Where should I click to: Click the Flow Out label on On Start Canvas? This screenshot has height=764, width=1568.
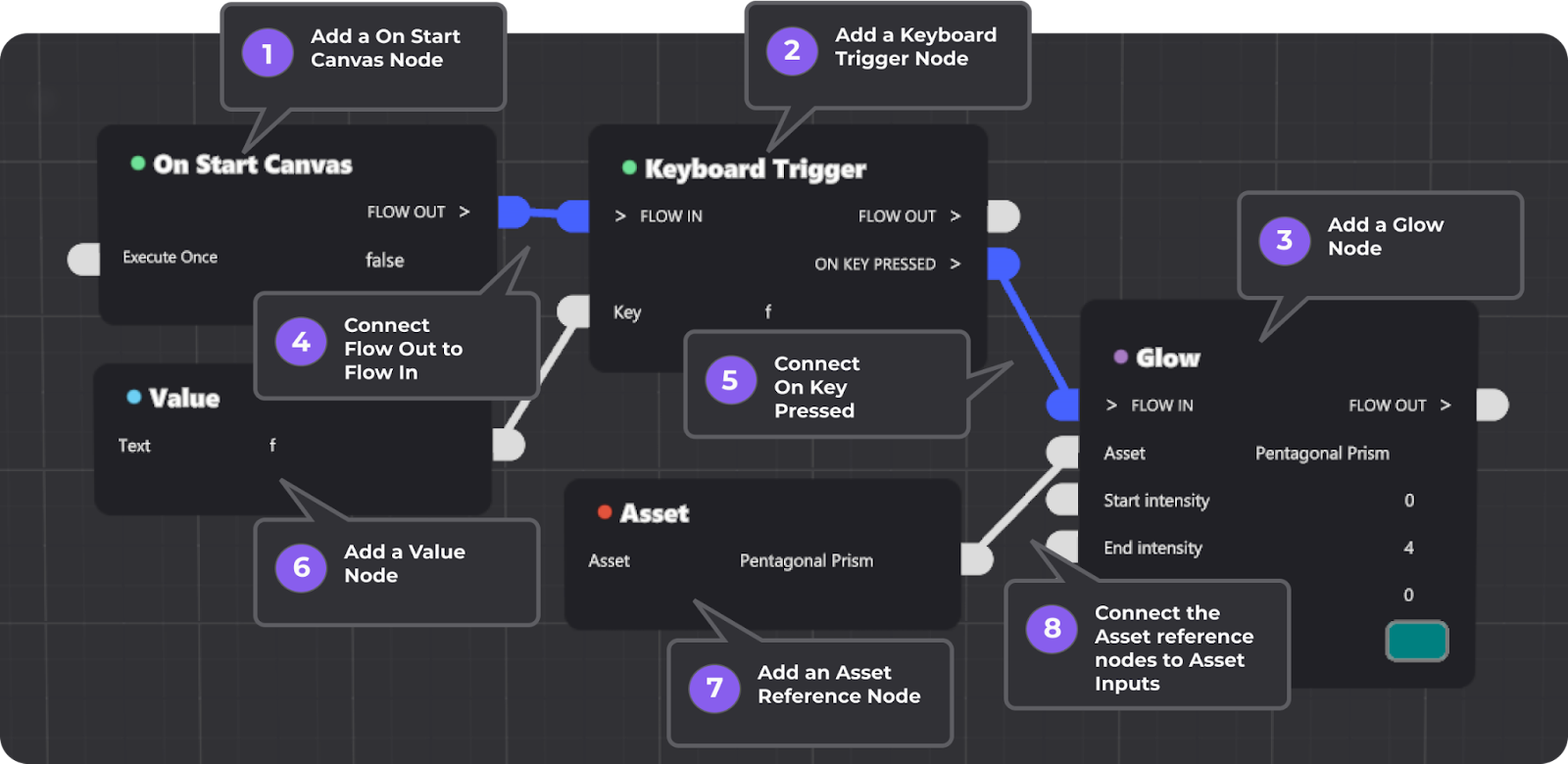[406, 212]
